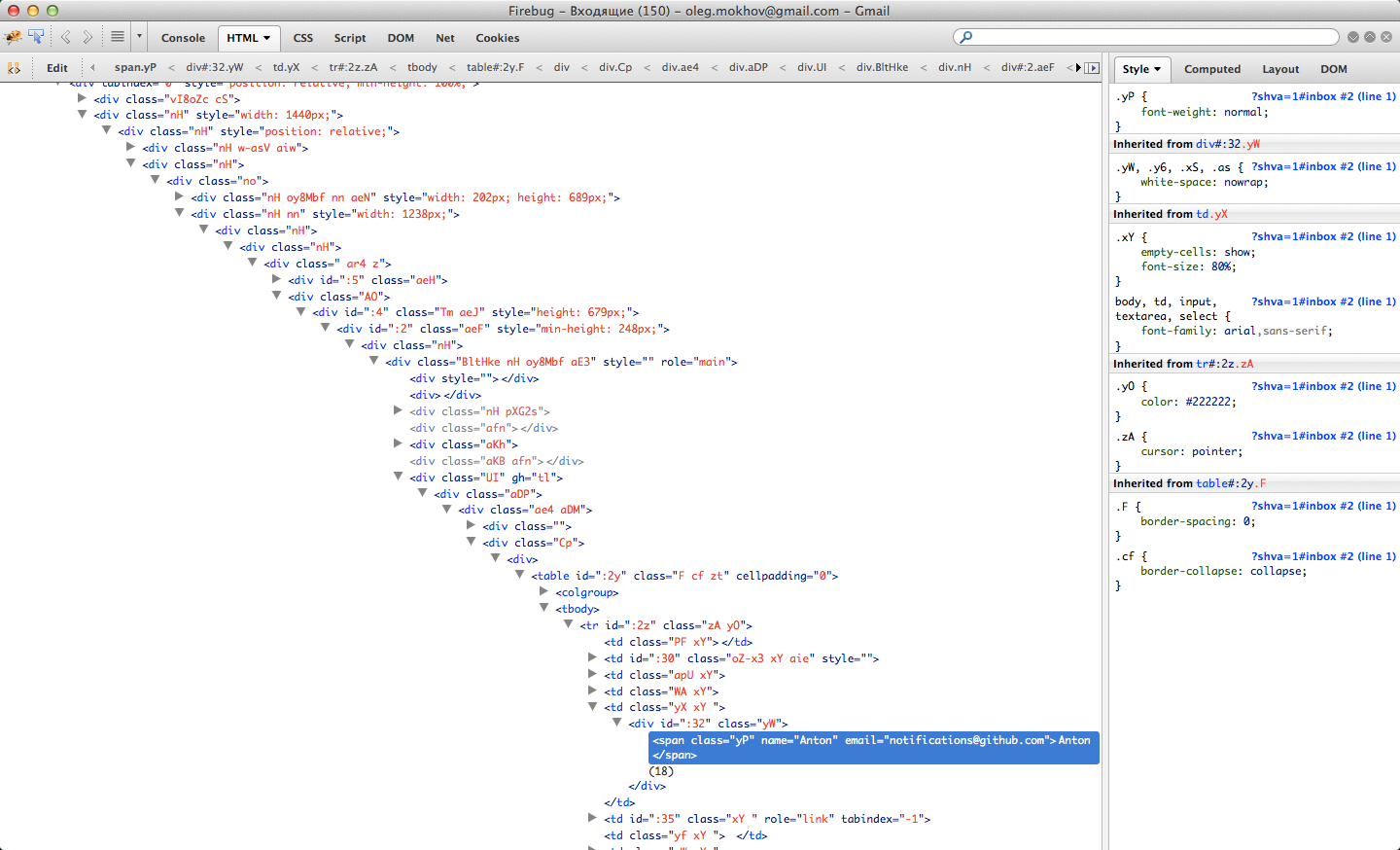The image size is (1400, 850).
Task: Expand the td id=":30" node
Action: 593,657
